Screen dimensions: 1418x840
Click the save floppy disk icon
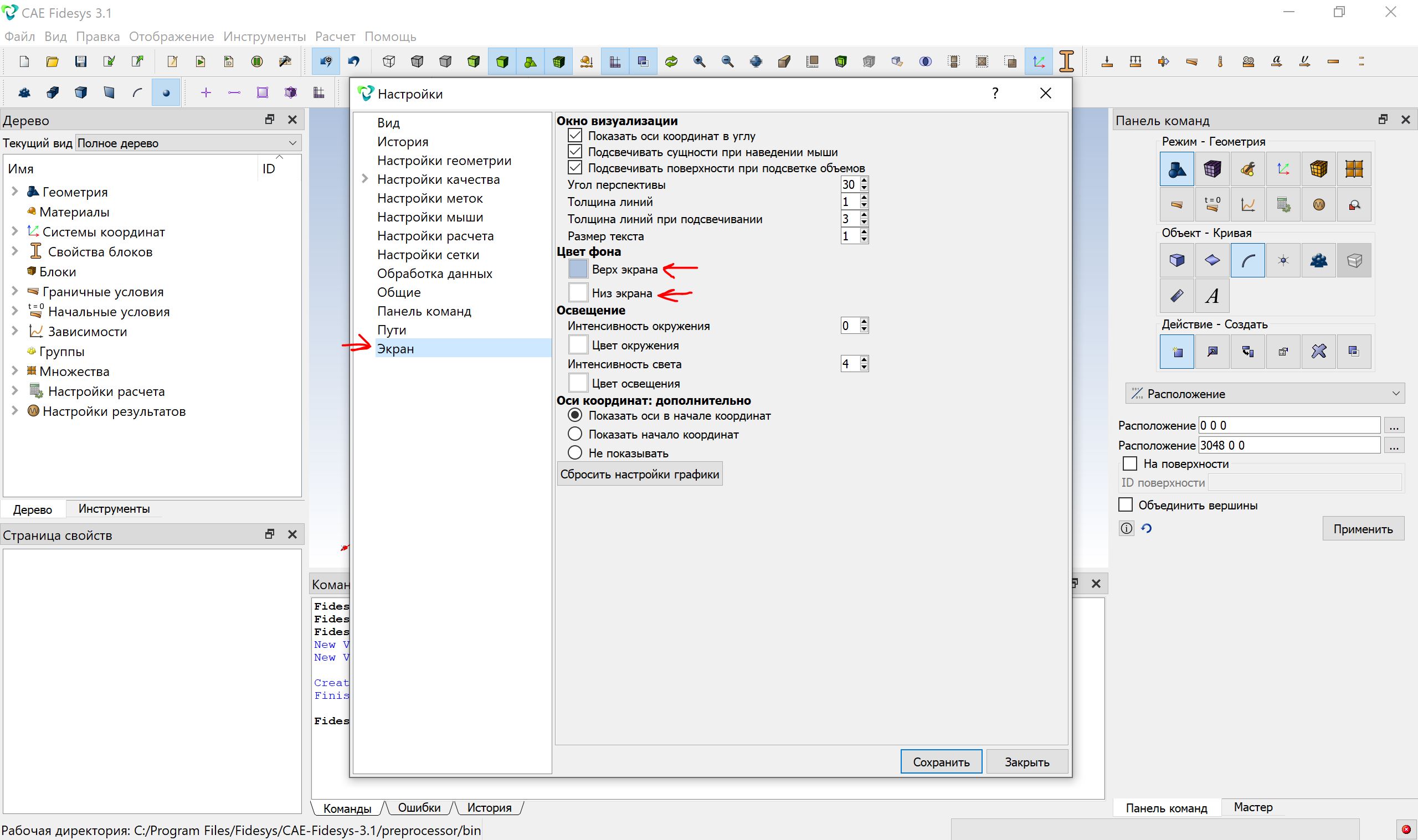tap(81, 61)
